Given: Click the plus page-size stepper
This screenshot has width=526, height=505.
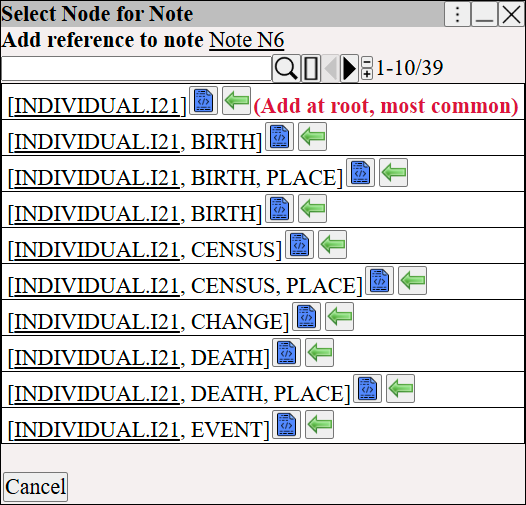Looking at the screenshot, I should click(367, 74).
